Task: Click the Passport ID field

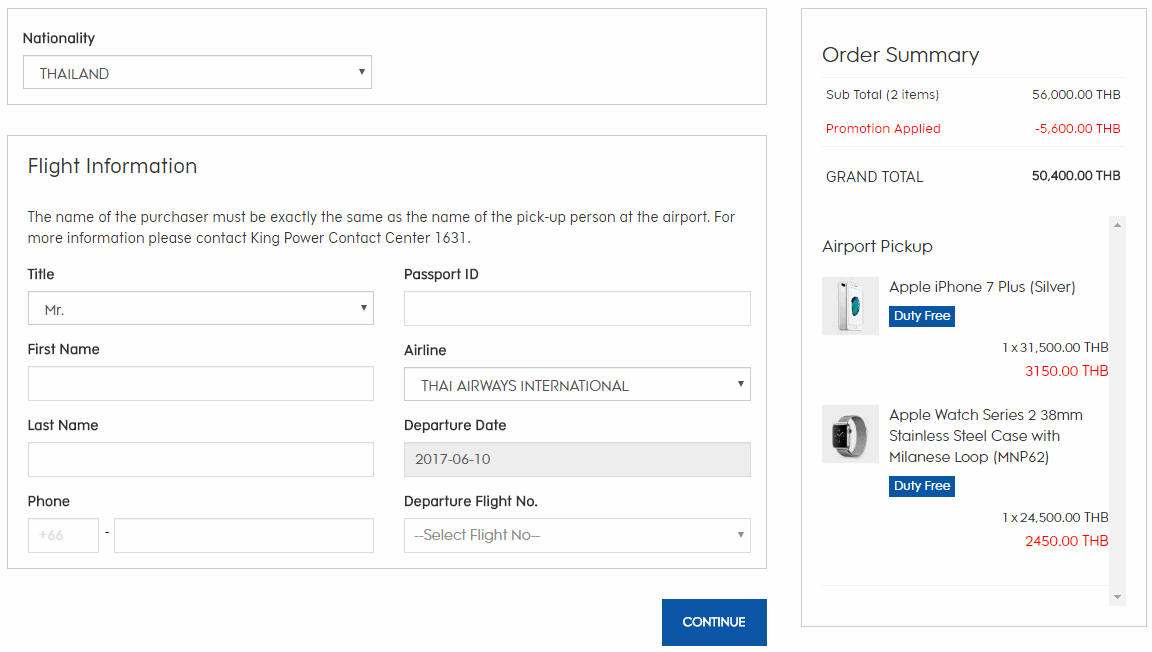Action: (577, 309)
